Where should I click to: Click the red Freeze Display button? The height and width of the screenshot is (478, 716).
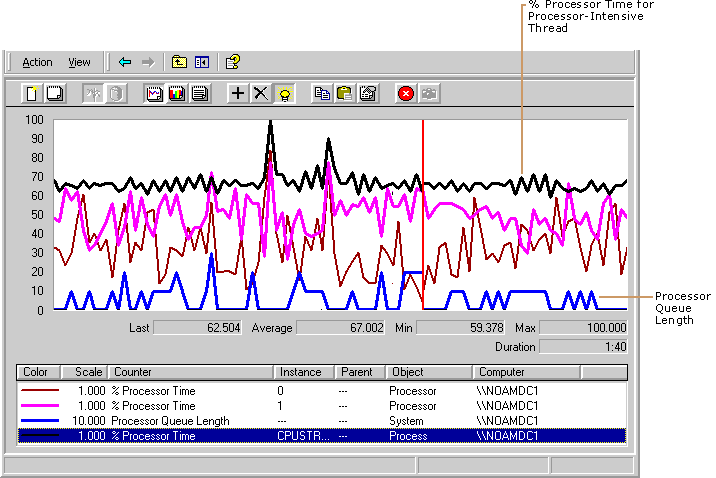coord(406,94)
